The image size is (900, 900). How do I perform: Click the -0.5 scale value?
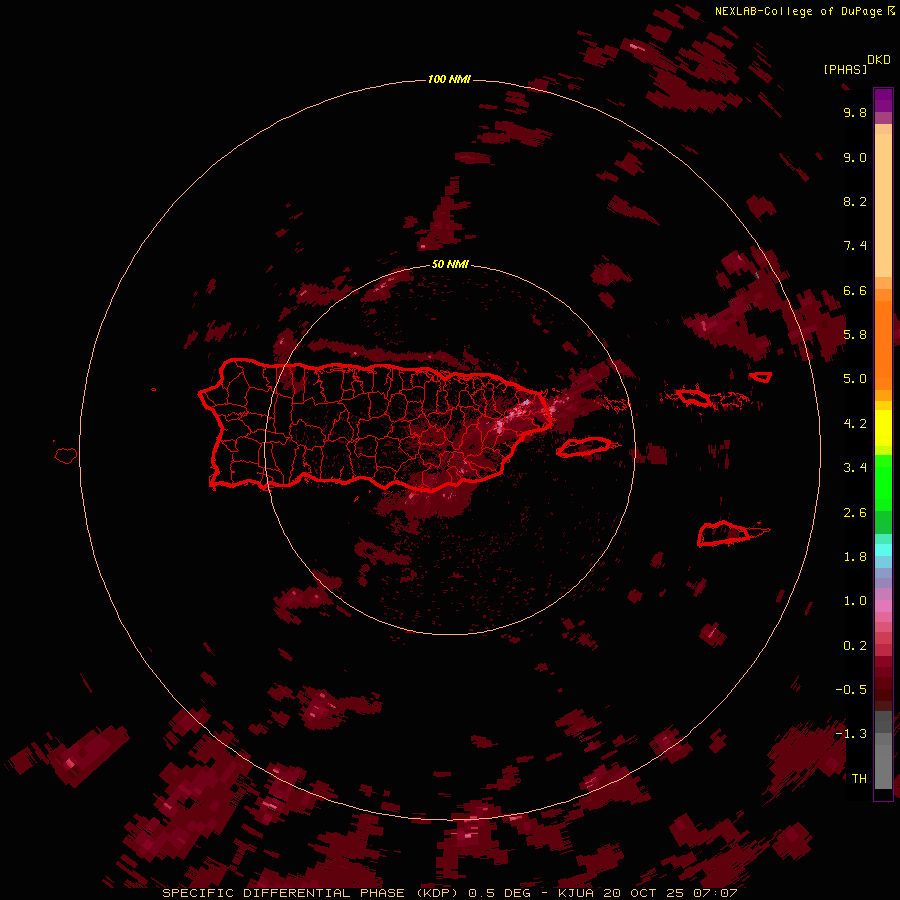pos(851,689)
